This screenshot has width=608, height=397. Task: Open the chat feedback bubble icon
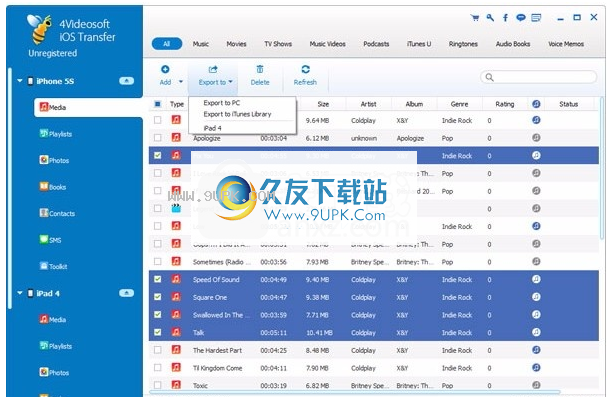(521, 17)
